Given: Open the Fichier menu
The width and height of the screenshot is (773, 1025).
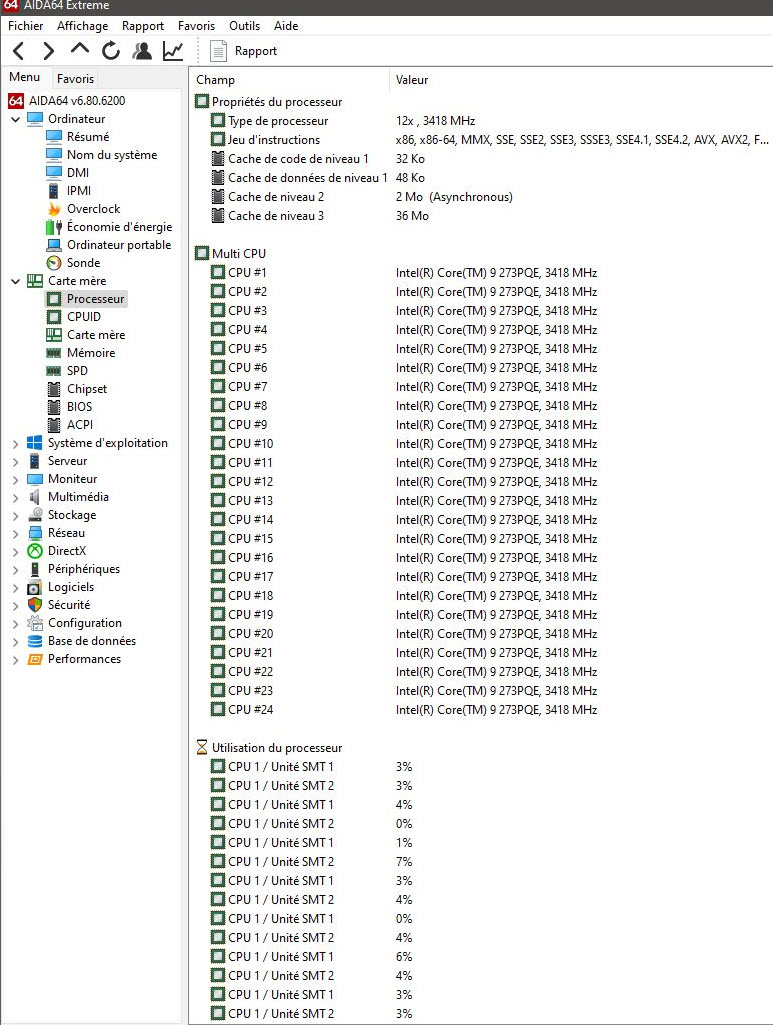Looking at the screenshot, I should [x=25, y=25].
